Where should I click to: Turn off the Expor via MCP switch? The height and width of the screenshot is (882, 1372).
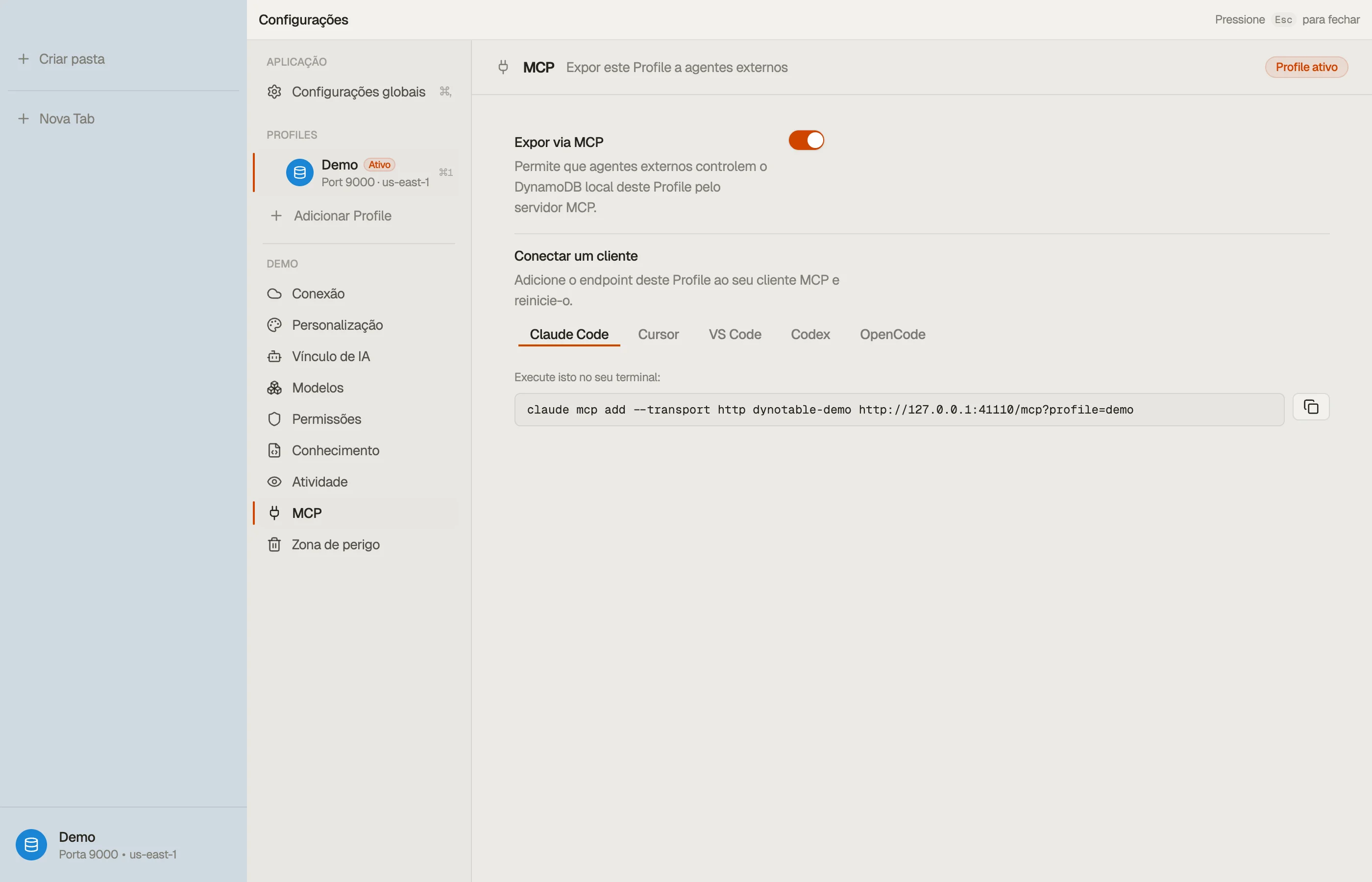tap(806, 140)
